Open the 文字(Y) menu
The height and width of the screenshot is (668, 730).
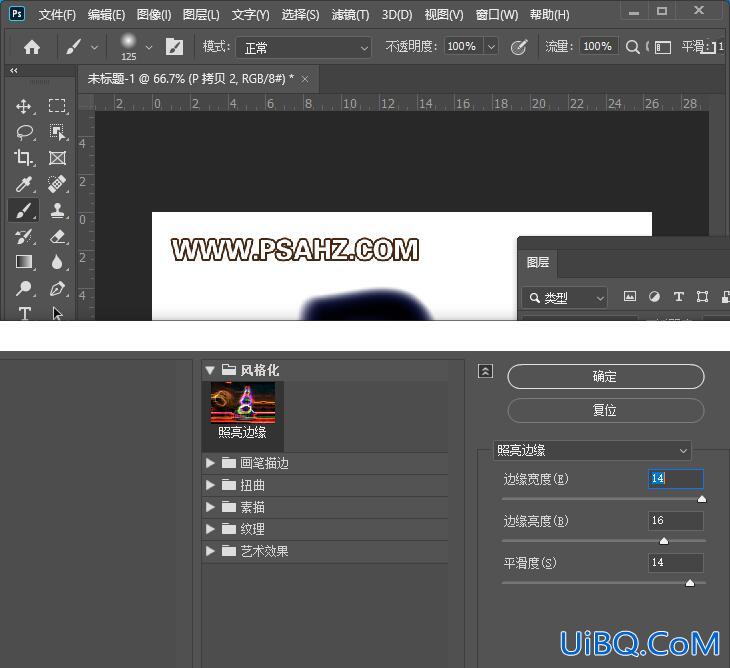(x=250, y=15)
